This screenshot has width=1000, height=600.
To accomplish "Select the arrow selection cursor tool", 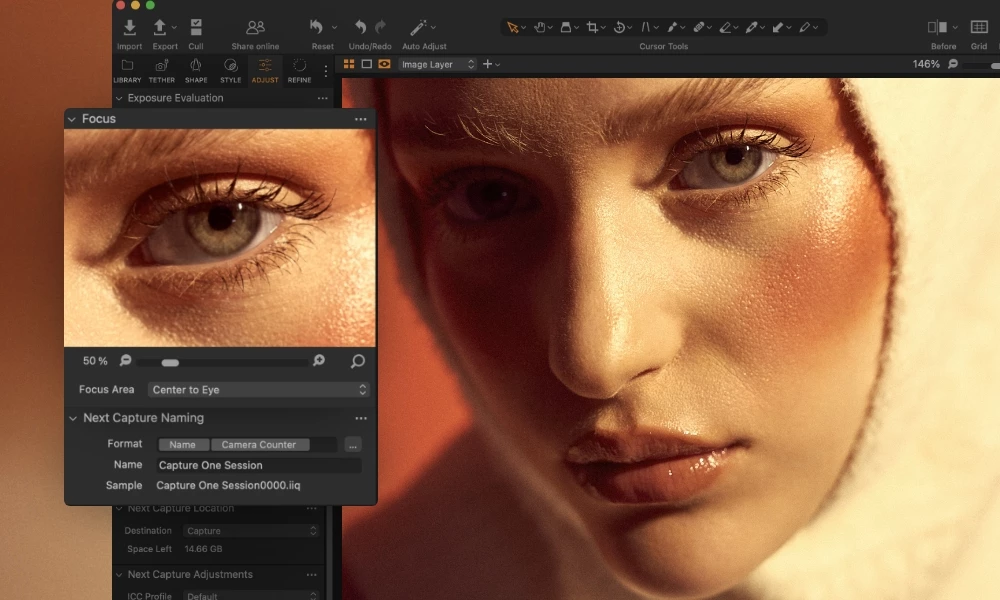I will click(513, 26).
